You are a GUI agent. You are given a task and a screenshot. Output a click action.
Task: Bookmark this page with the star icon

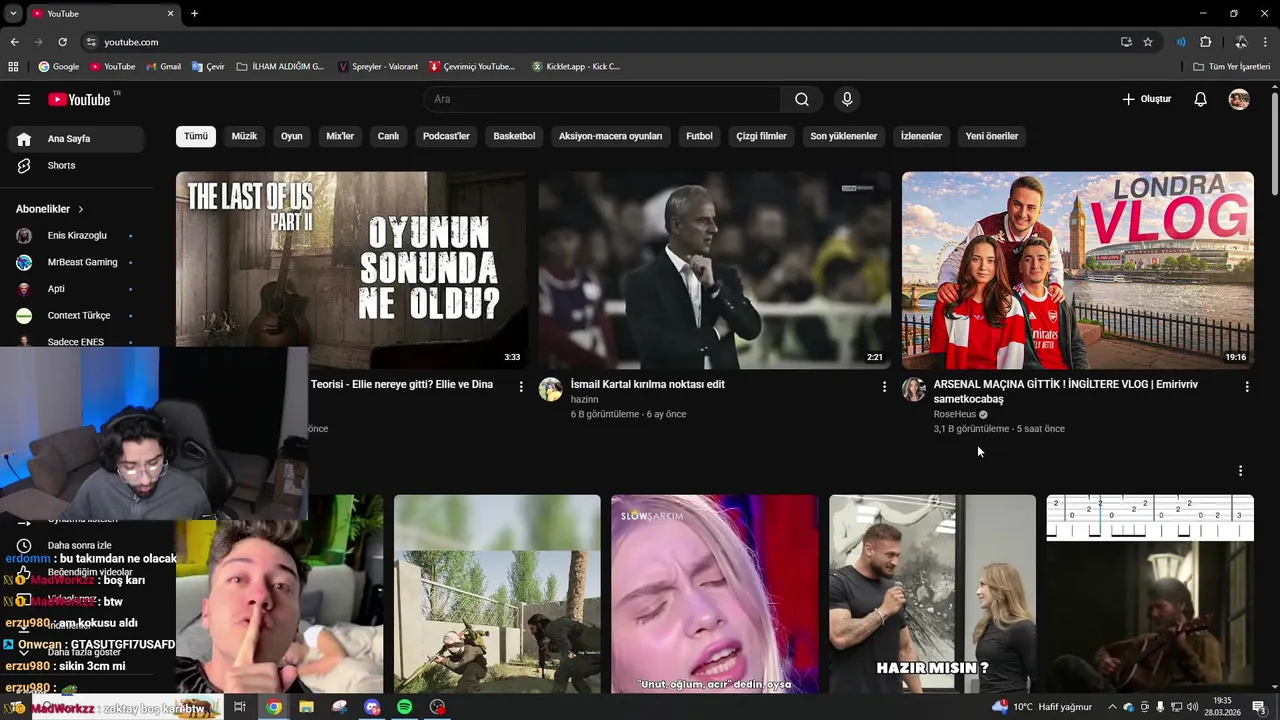1148,42
